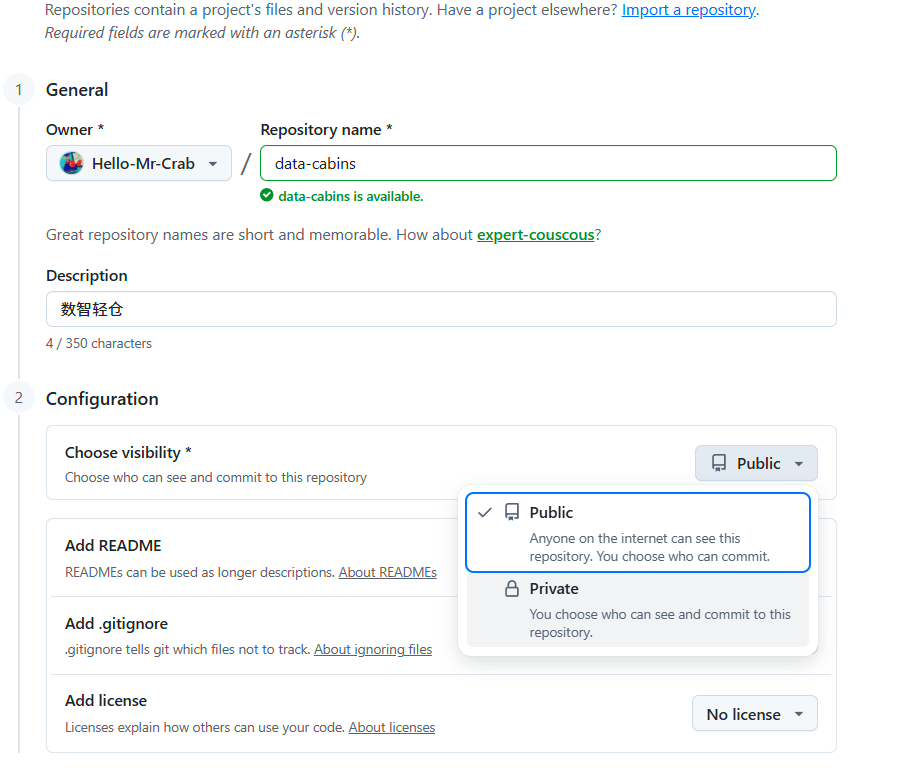
Task: Click the step 2 Configuration number circle
Action: (19, 398)
